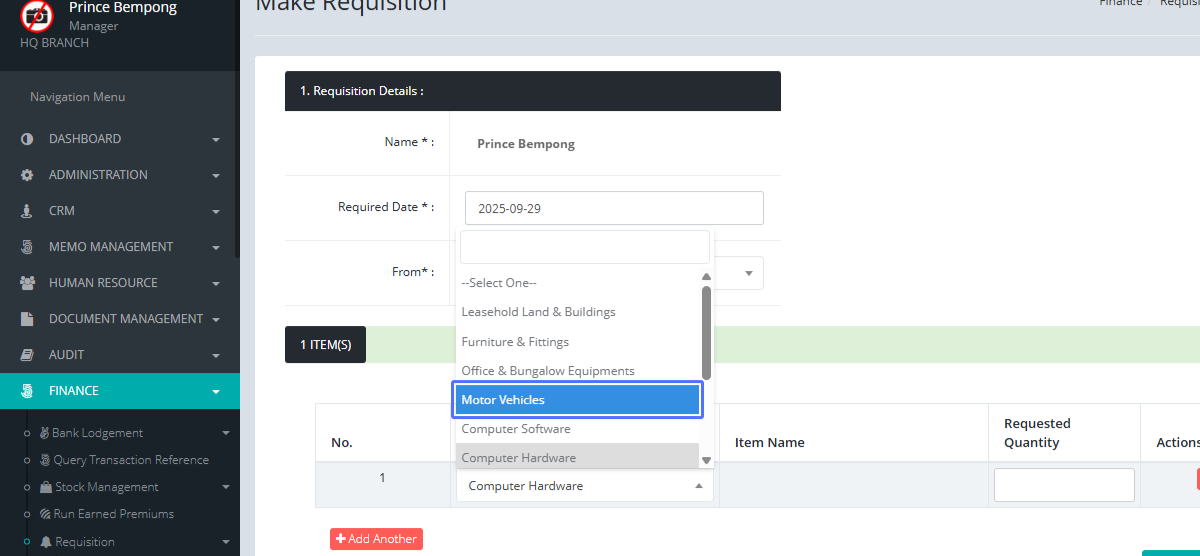Click the Document Management file icon

[x=27, y=319]
